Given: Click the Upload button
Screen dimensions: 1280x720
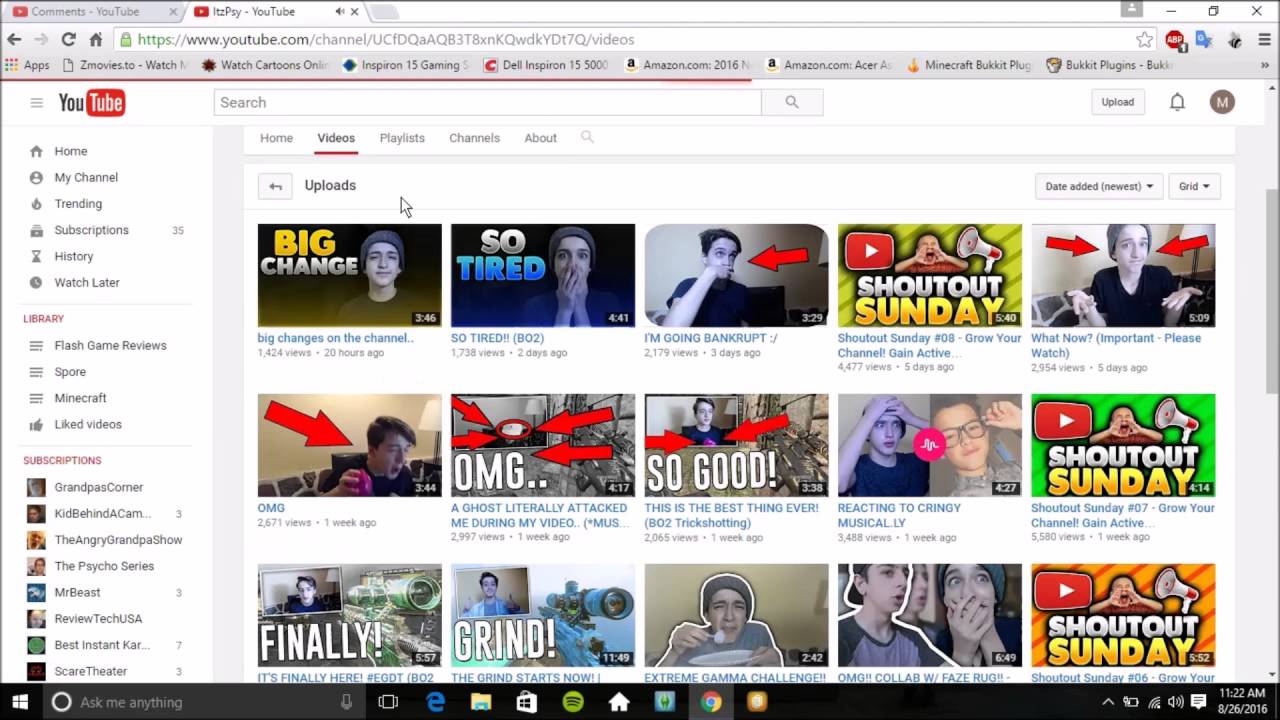Looking at the screenshot, I should (x=1117, y=102).
